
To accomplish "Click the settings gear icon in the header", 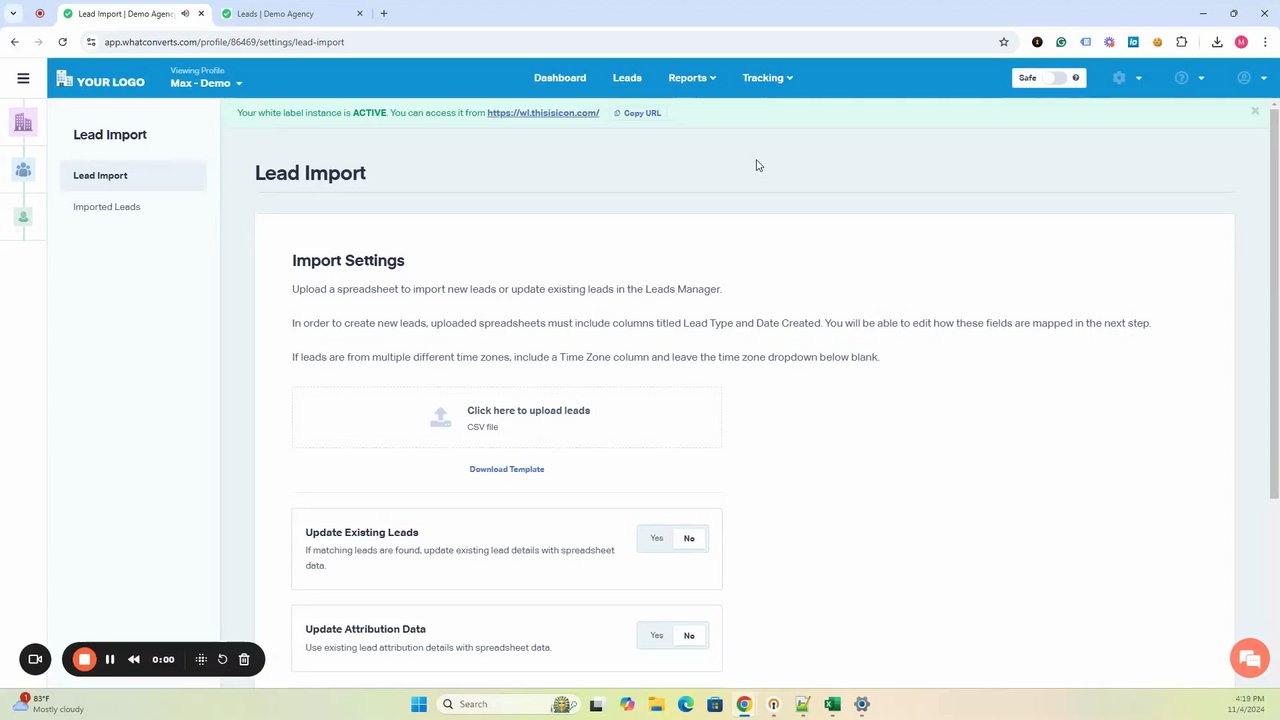I will coord(1119,78).
